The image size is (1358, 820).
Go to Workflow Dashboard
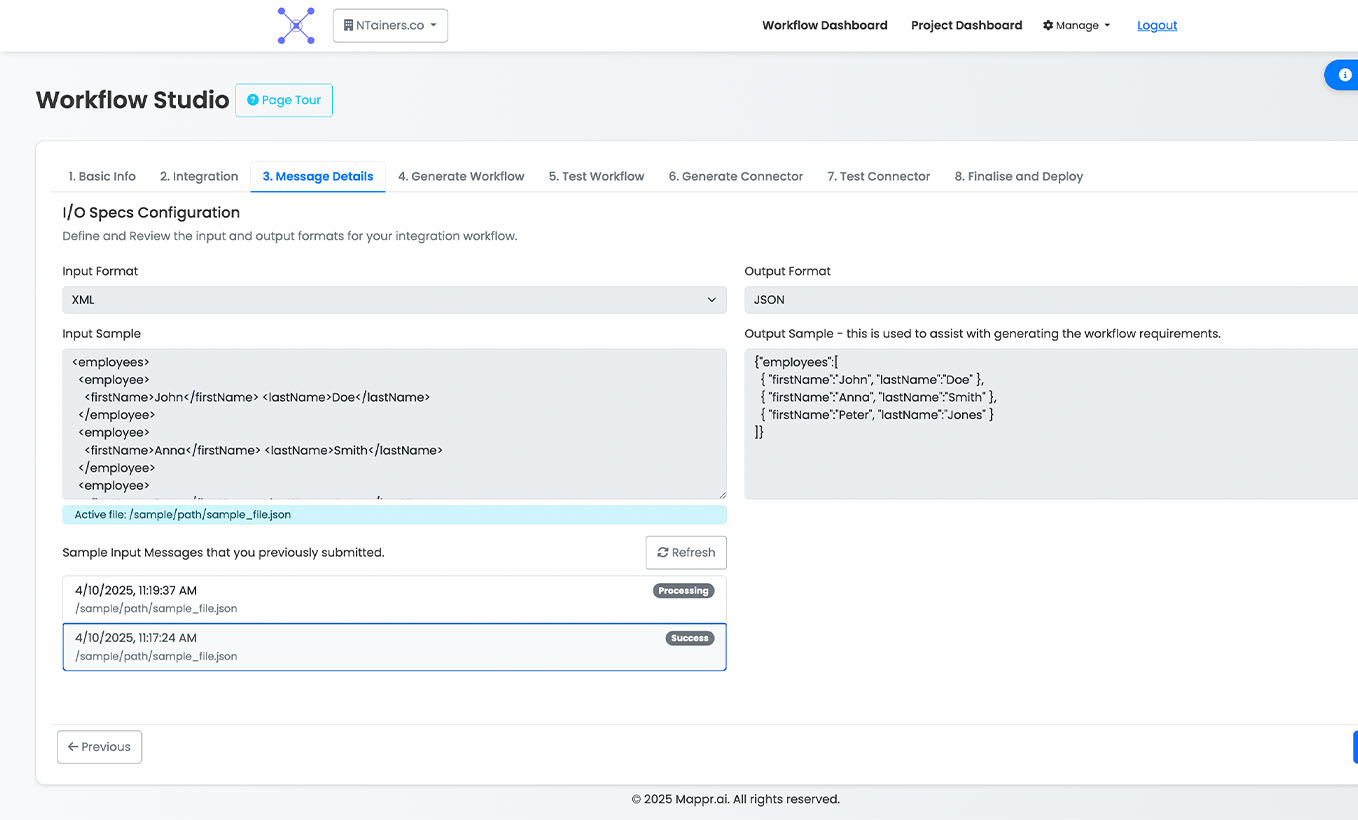pyautogui.click(x=824, y=26)
